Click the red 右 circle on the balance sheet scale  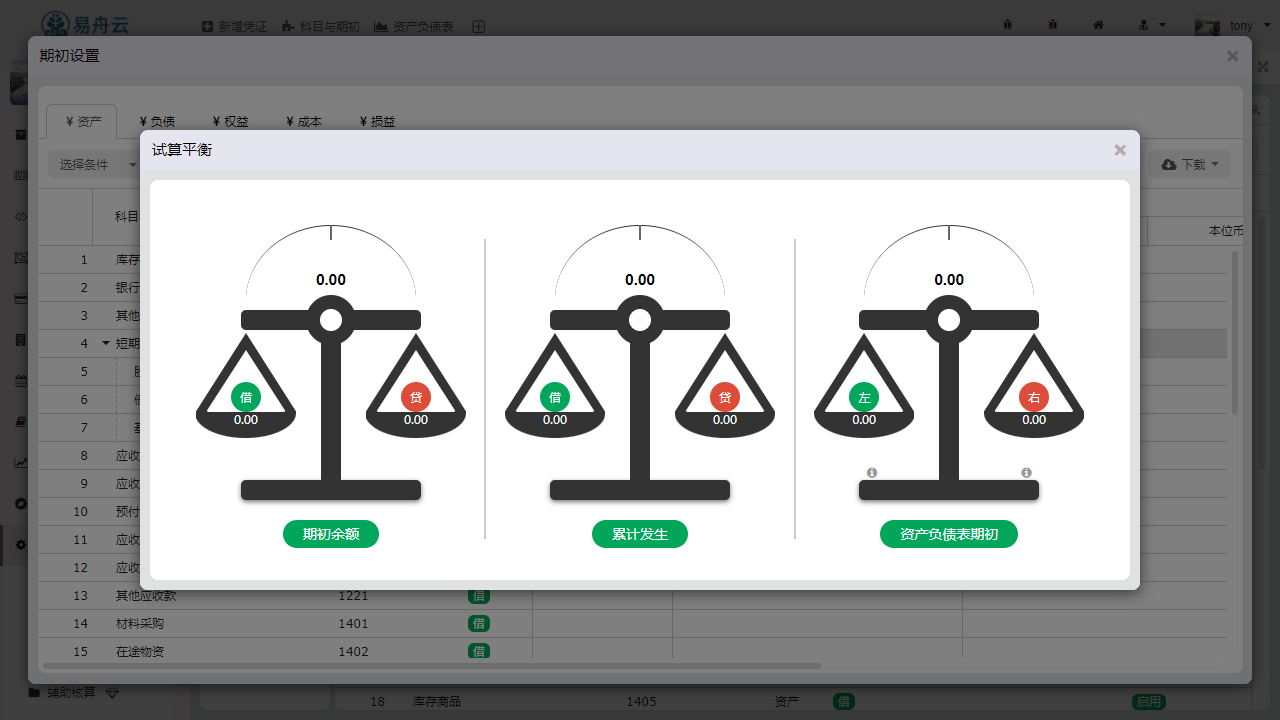pyautogui.click(x=1033, y=397)
